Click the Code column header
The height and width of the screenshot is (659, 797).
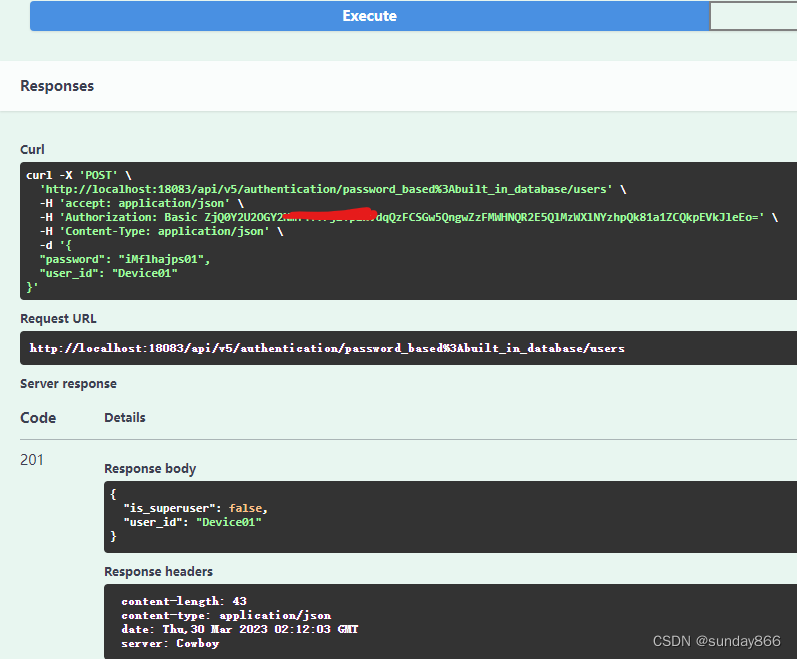click(x=38, y=418)
